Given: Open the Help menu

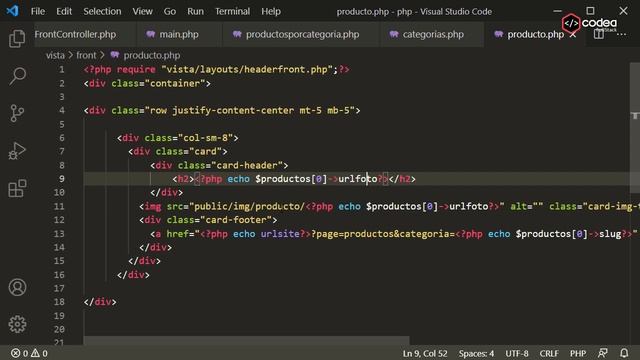Looking at the screenshot, I should click(x=271, y=11).
